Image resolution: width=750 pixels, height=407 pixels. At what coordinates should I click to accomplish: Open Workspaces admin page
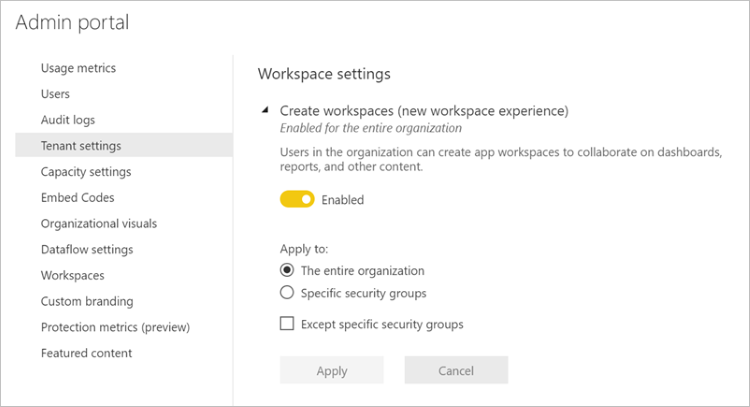pos(72,275)
